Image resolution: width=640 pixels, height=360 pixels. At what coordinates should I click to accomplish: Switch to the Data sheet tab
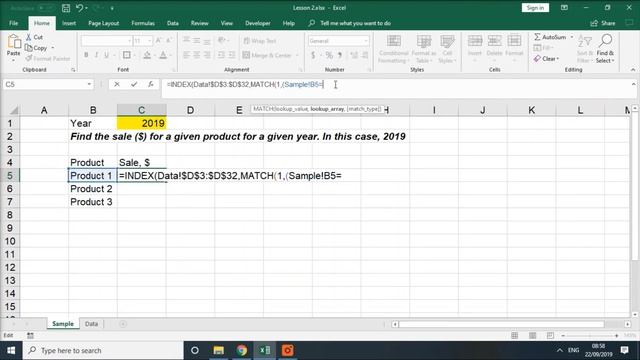[x=91, y=324]
